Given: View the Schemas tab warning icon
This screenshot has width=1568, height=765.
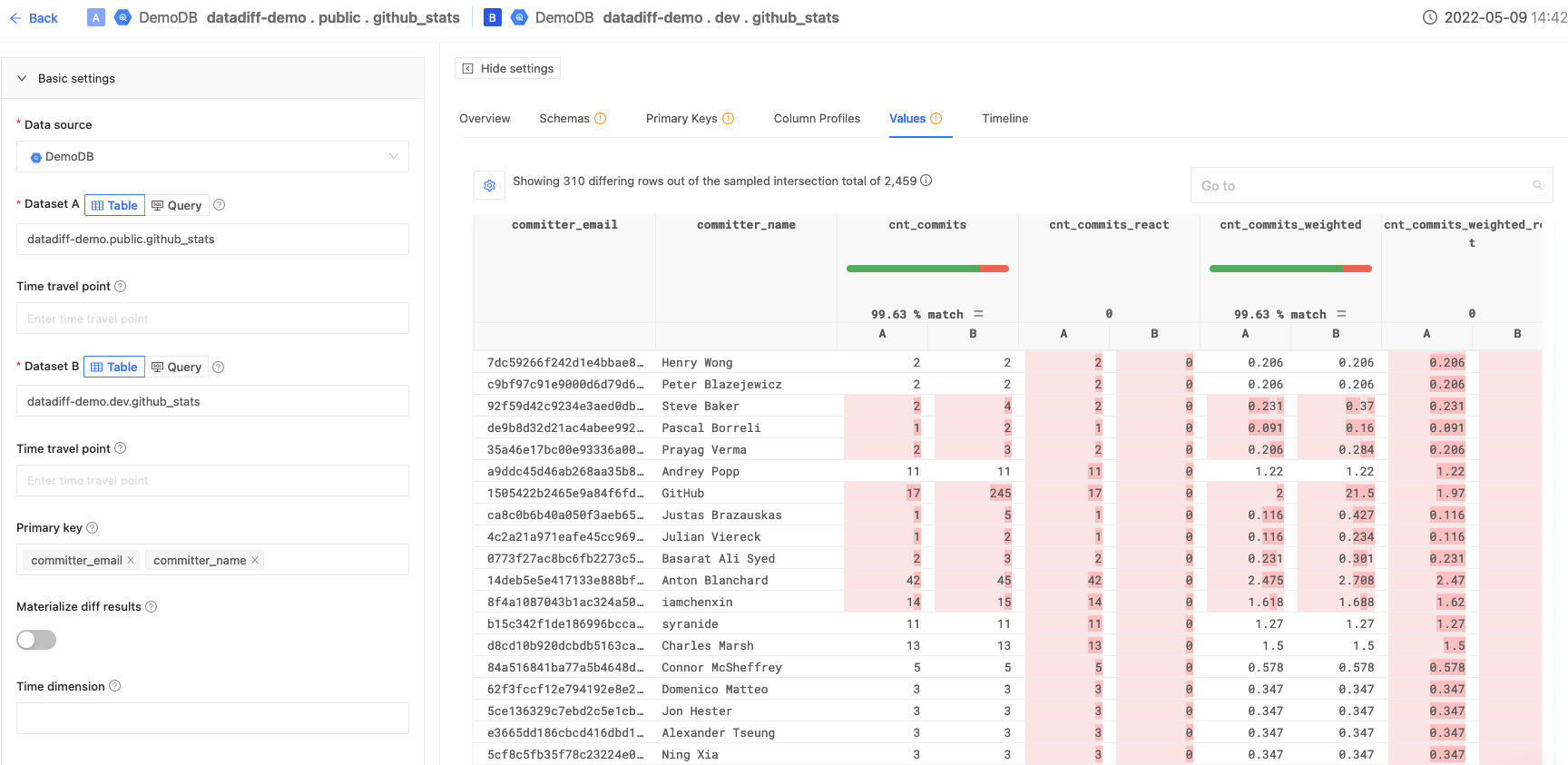Looking at the screenshot, I should tap(600, 119).
